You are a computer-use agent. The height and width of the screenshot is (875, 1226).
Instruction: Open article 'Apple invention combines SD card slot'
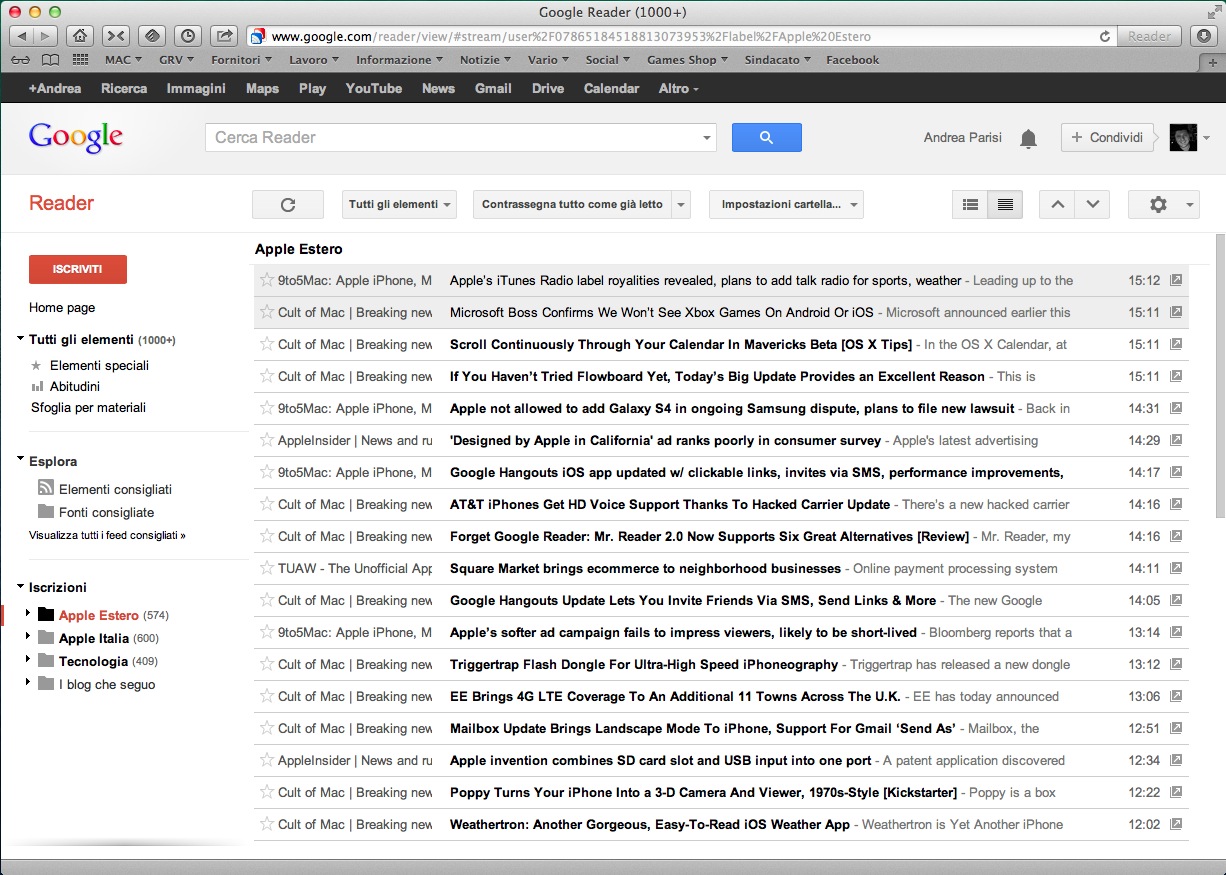(x=661, y=760)
